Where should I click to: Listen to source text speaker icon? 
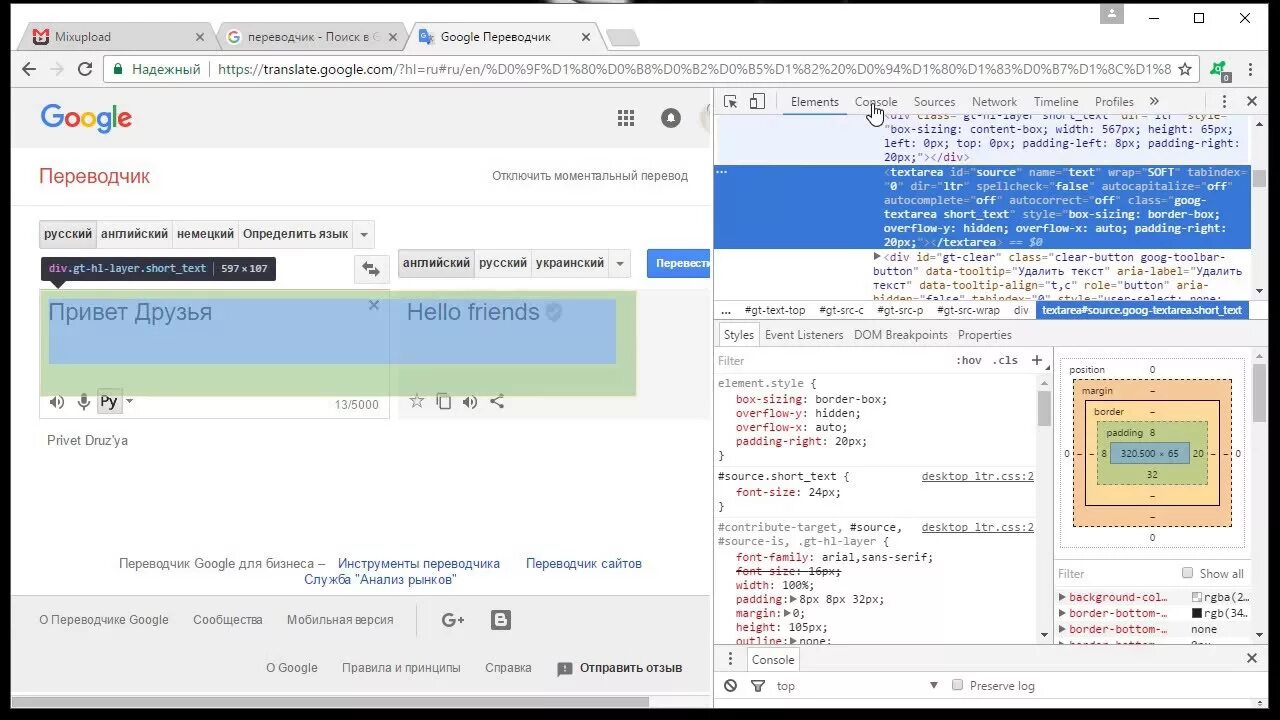57,402
